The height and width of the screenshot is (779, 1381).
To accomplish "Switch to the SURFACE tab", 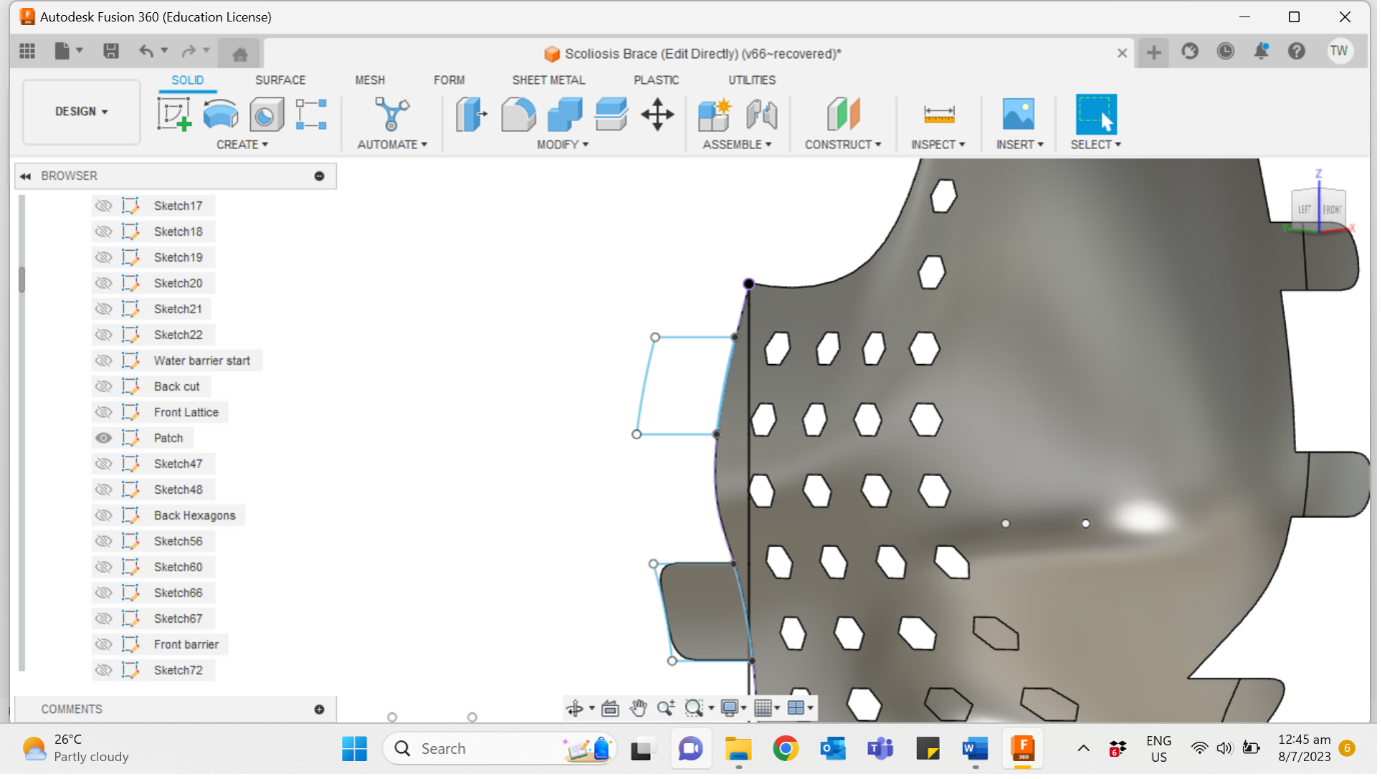I will [280, 80].
